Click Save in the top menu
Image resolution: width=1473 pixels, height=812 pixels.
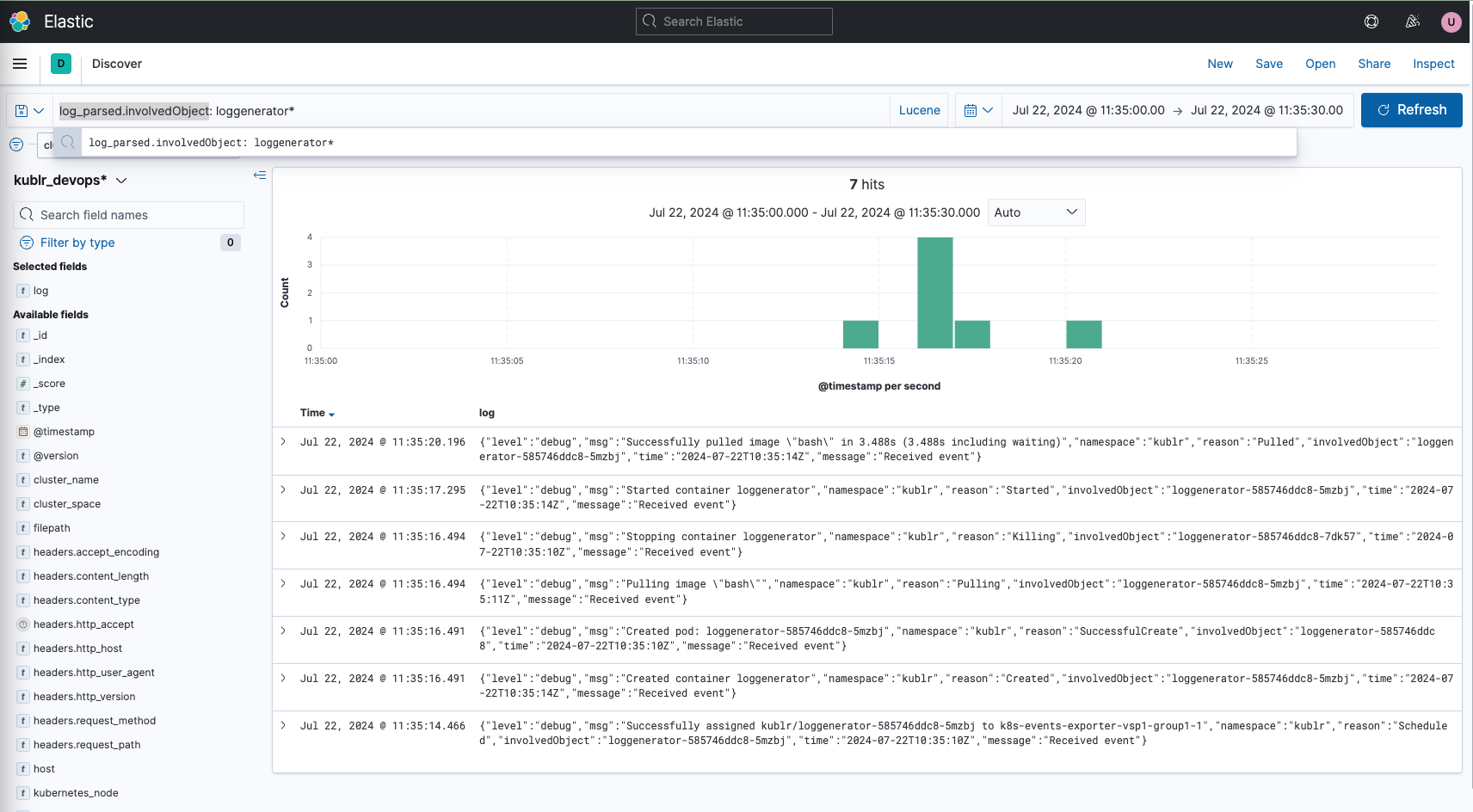click(1269, 64)
